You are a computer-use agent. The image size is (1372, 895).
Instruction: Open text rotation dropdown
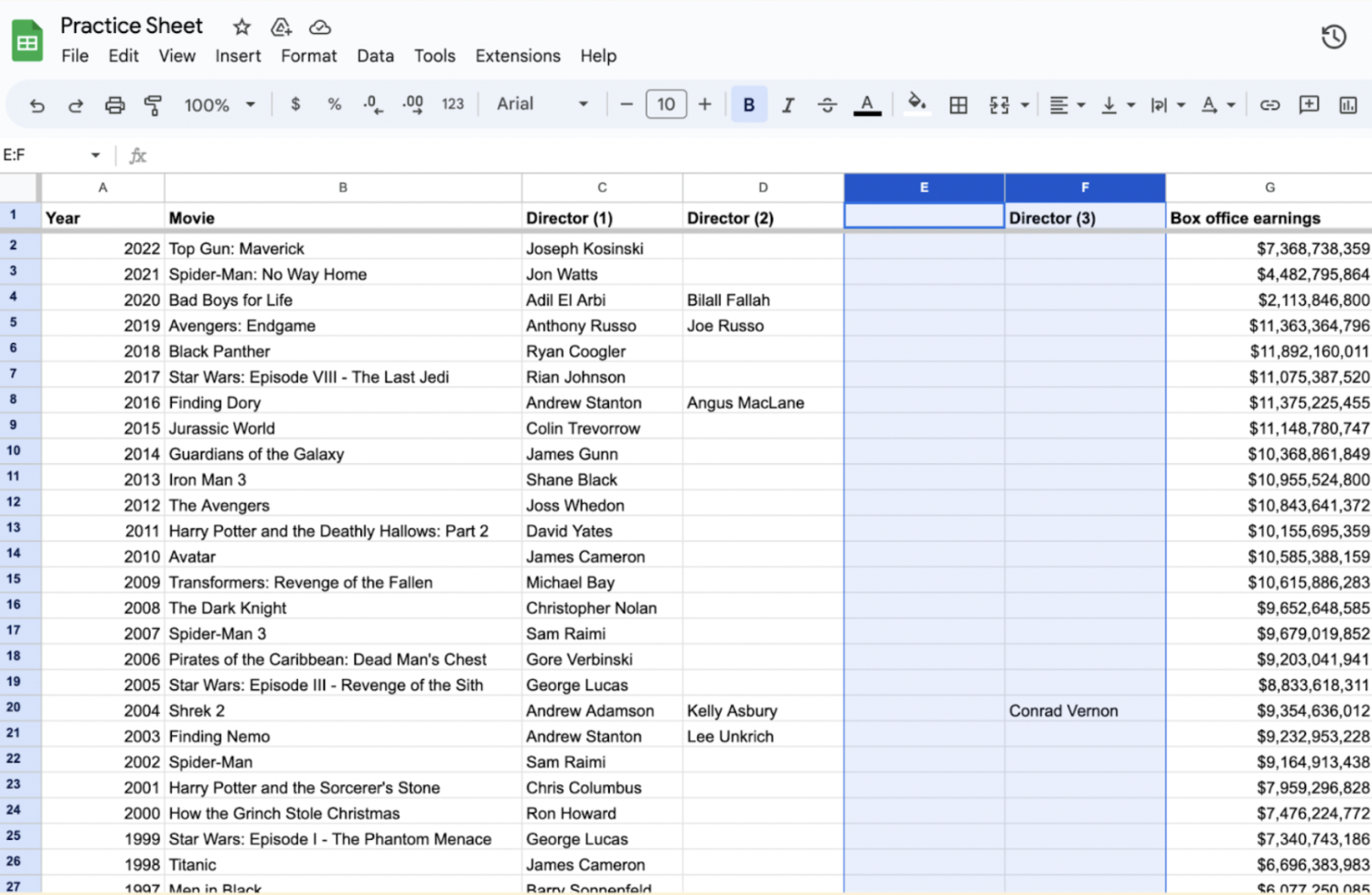click(1217, 105)
